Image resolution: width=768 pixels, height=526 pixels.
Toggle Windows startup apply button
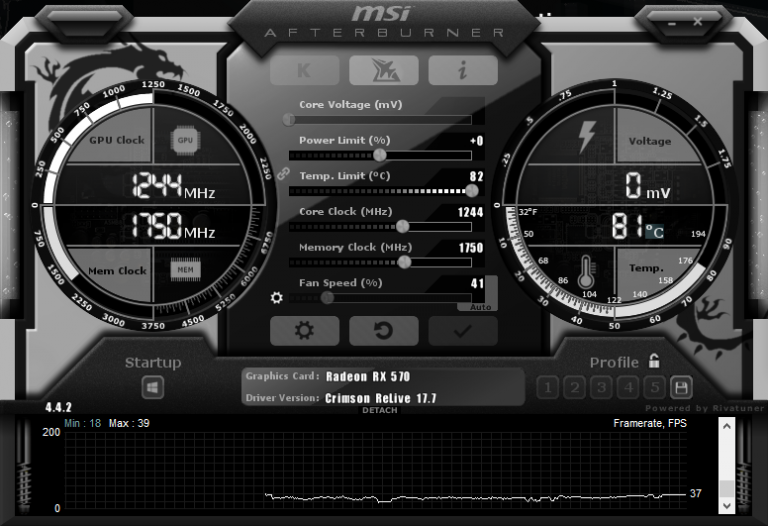(x=153, y=386)
